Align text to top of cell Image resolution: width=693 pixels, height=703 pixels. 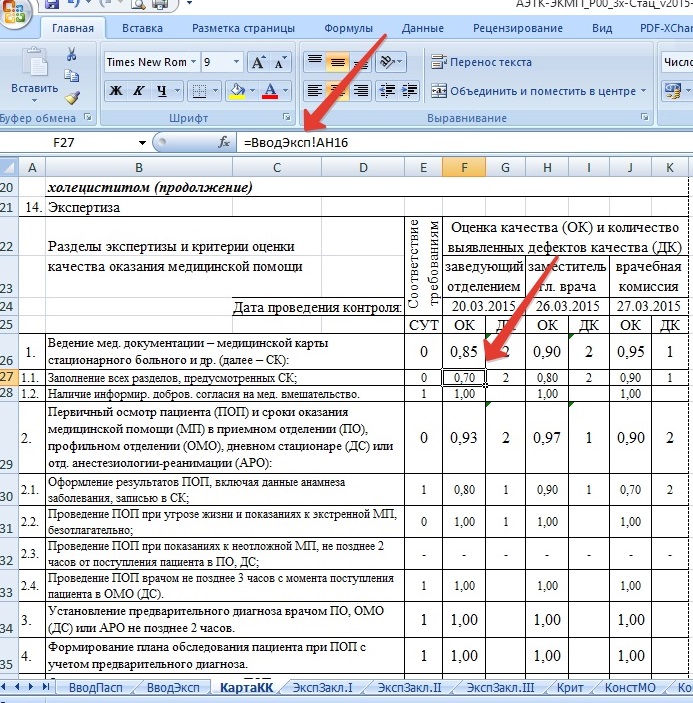click(315, 62)
